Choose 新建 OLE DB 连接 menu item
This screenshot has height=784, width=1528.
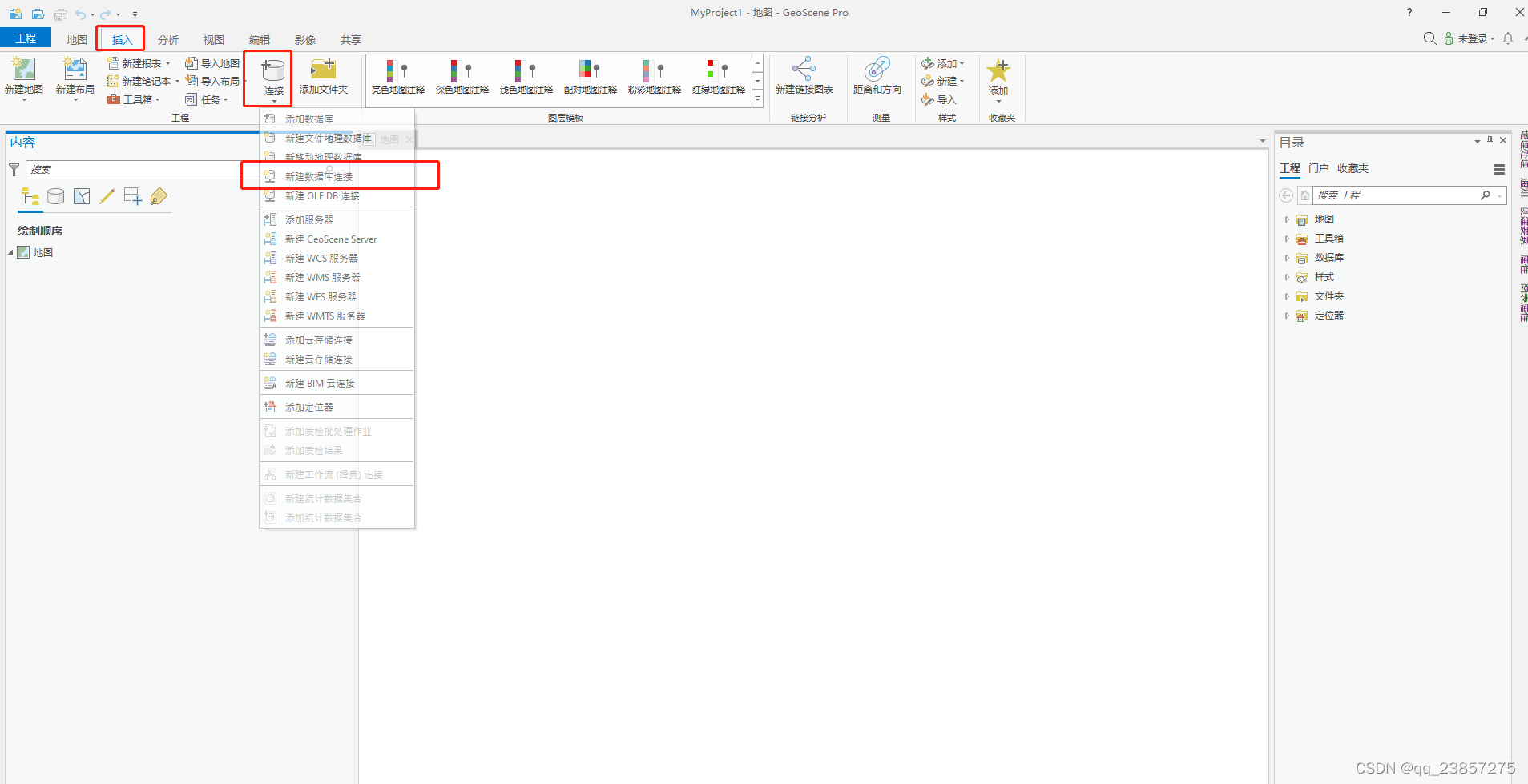(x=337, y=195)
